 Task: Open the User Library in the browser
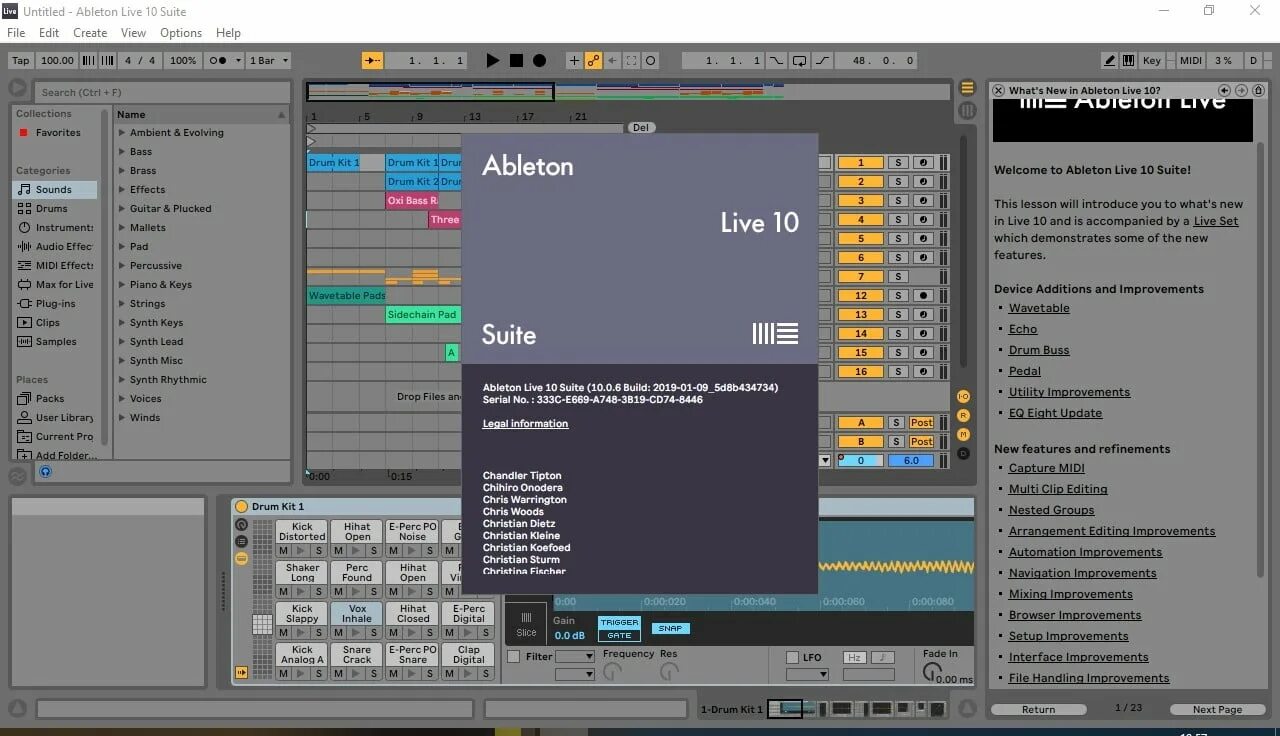(60, 417)
